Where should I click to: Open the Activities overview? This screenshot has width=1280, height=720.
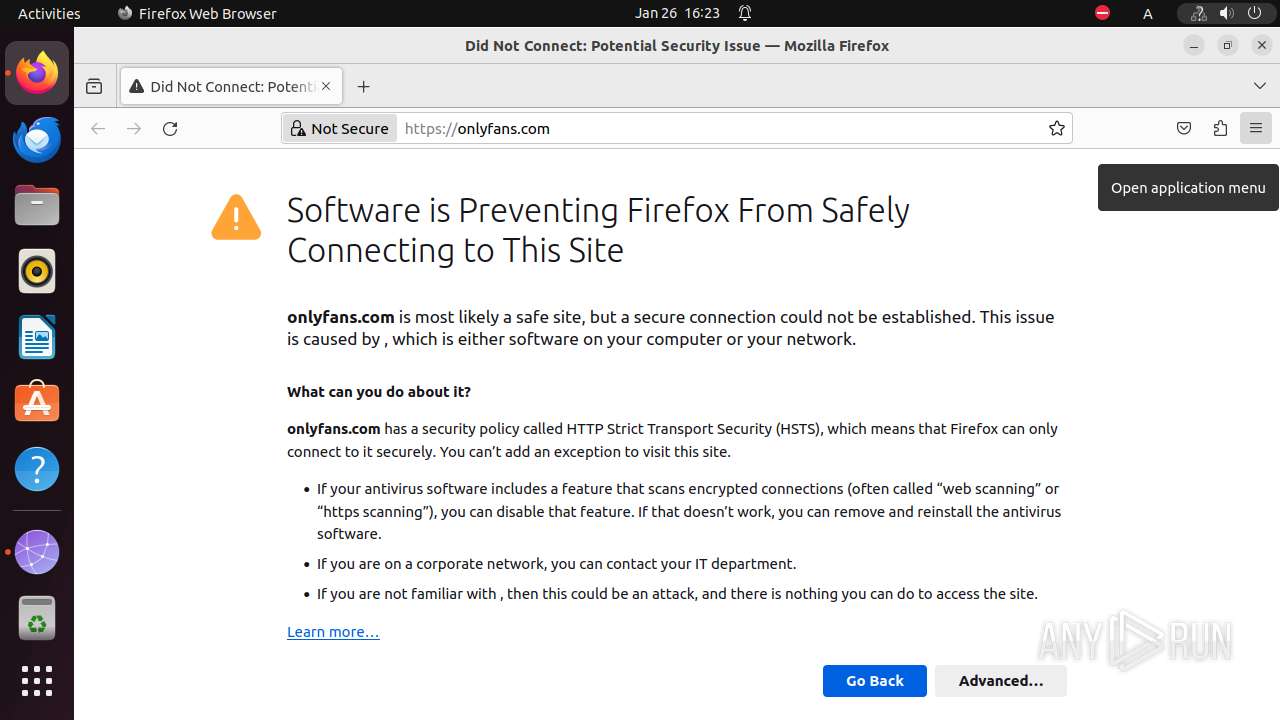pos(49,13)
